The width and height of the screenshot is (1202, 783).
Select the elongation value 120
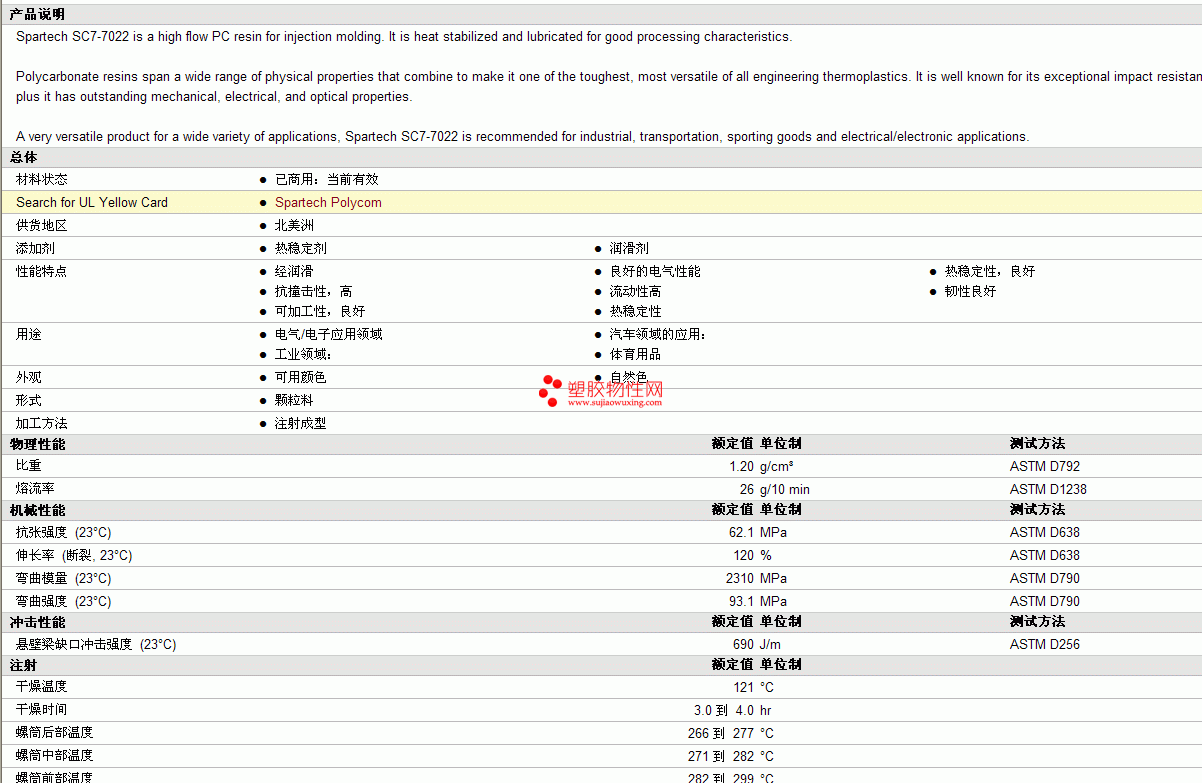(x=743, y=555)
